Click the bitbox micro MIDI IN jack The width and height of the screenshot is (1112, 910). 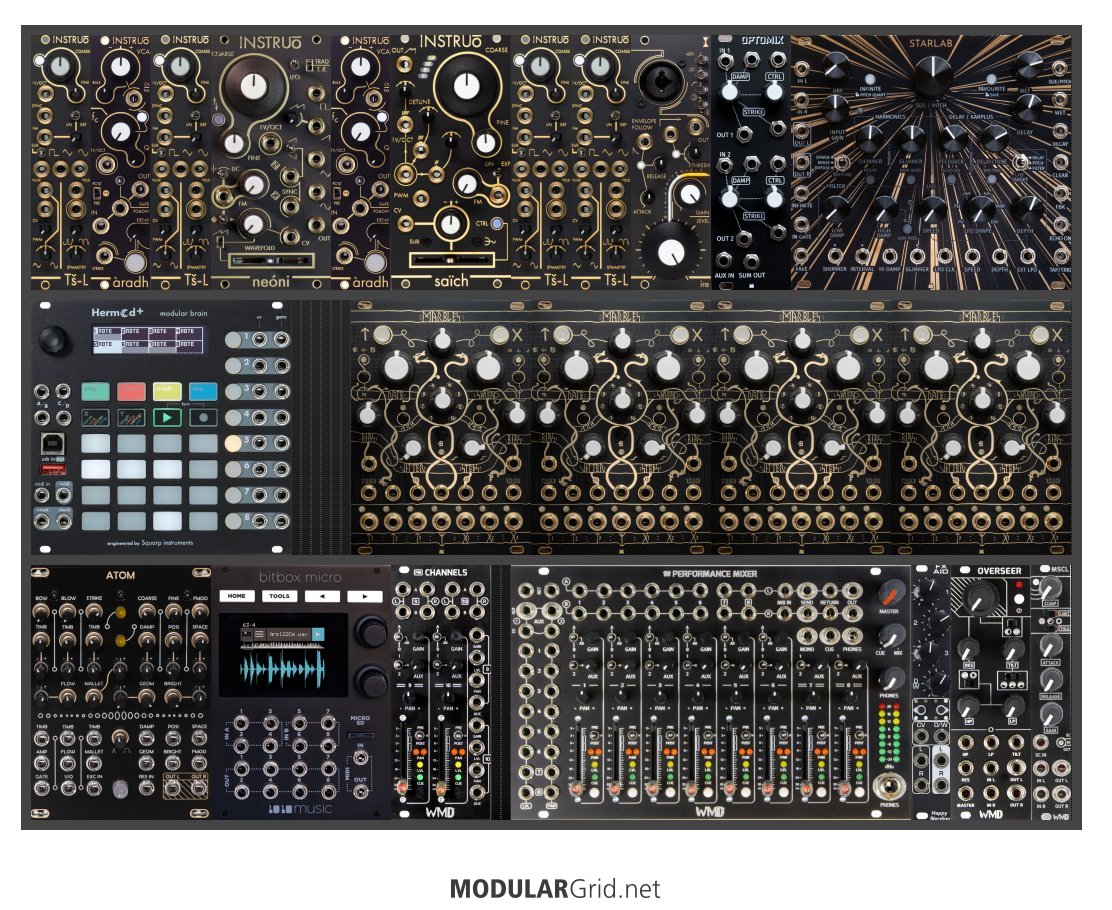point(360,760)
